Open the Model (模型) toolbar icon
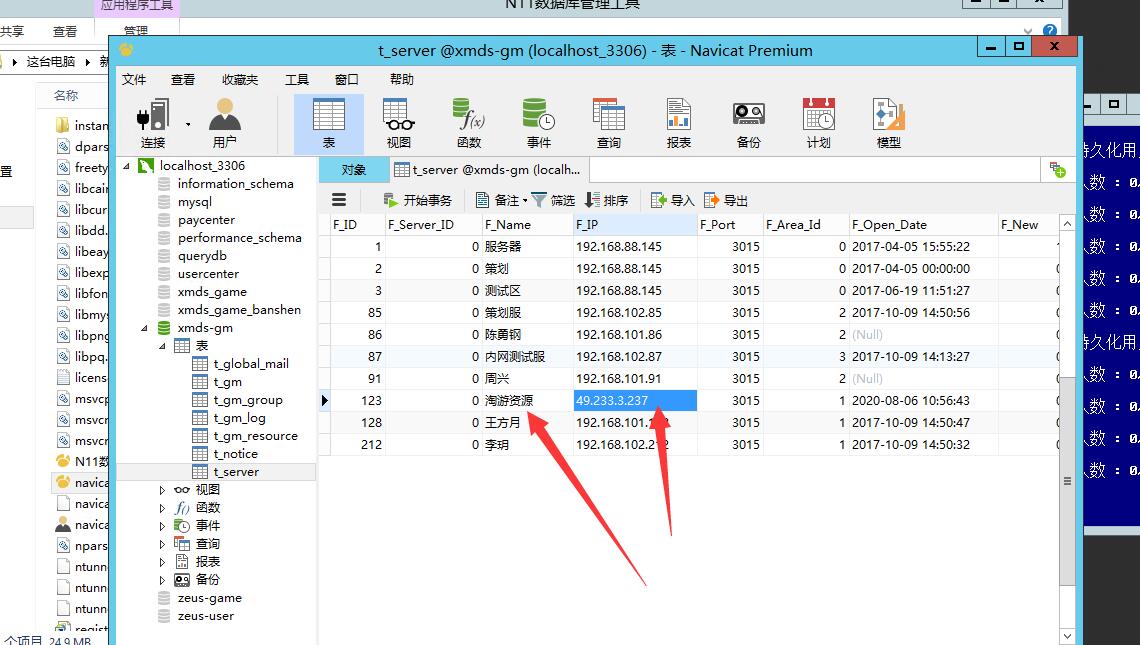1140x645 pixels. click(x=888, y=117)
